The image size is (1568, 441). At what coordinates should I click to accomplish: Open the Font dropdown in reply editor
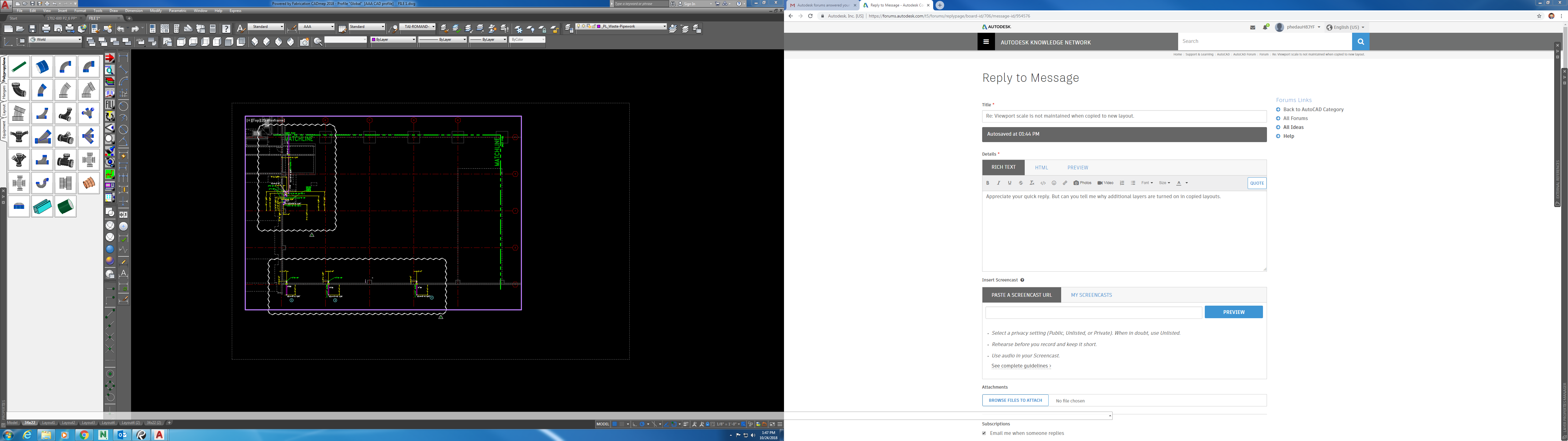[x=1147, y=183]
